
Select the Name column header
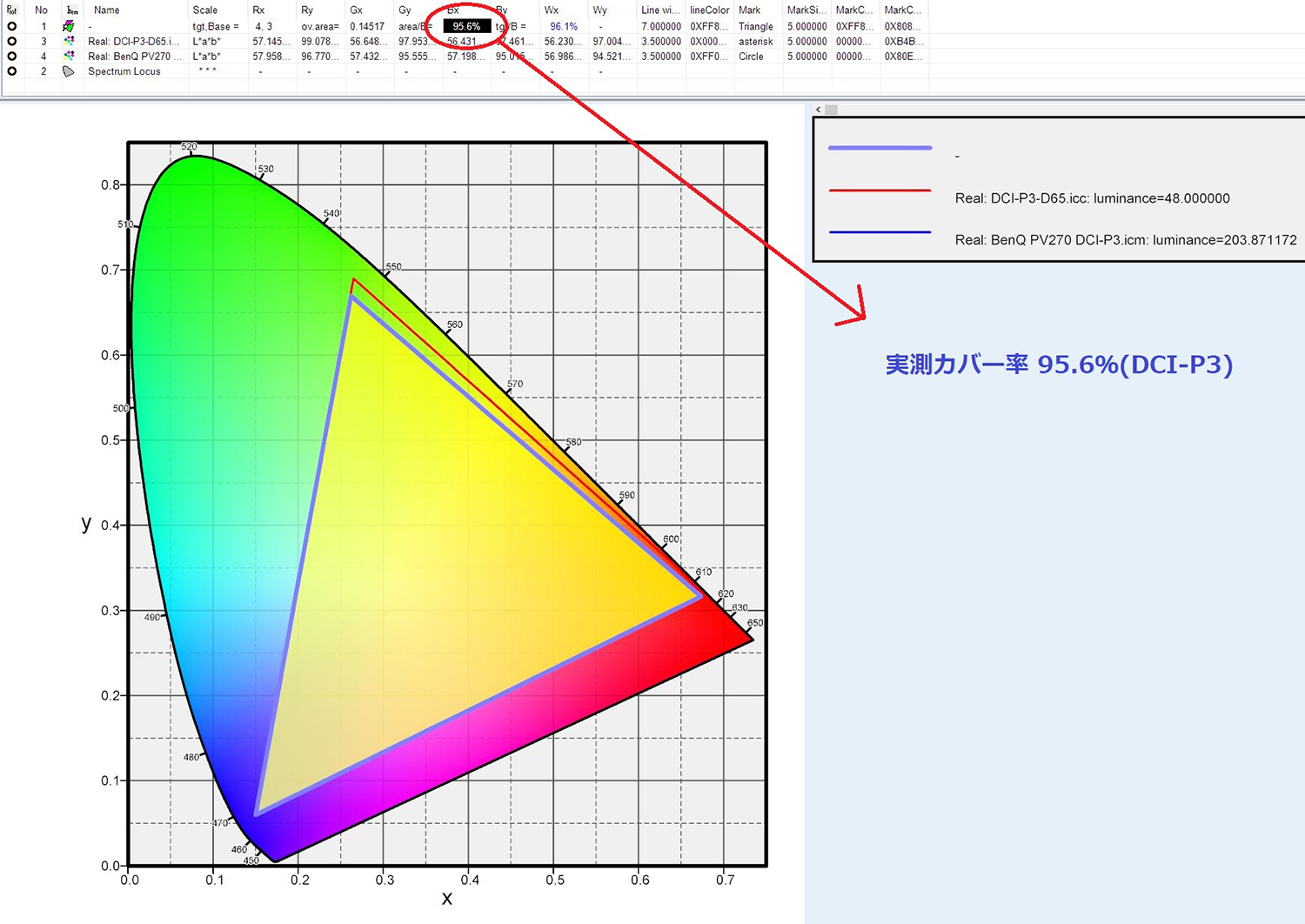coord(105,10)
